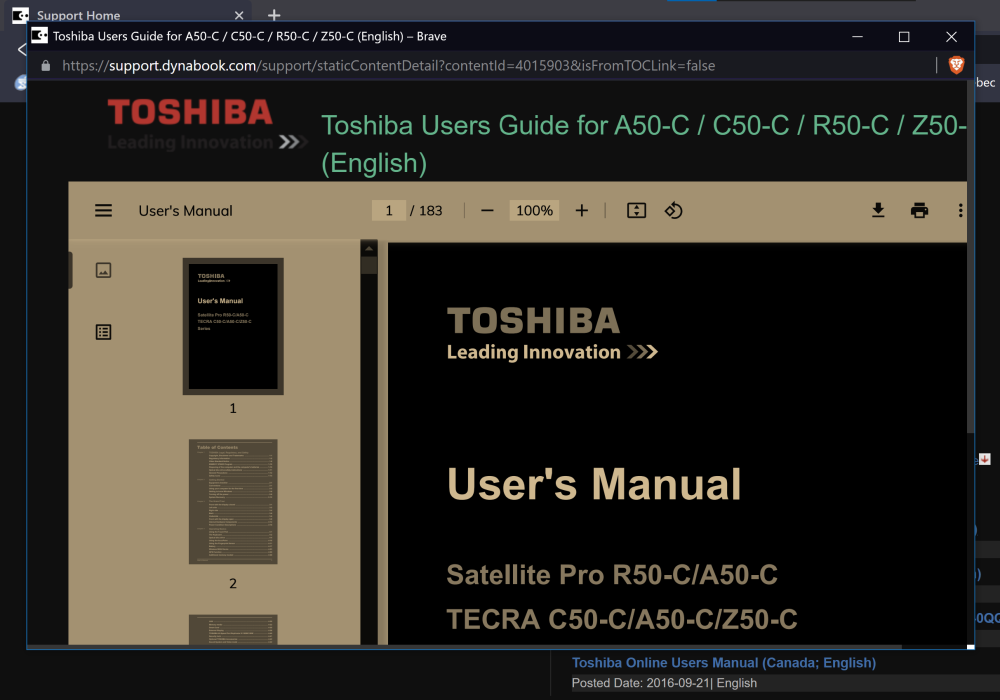1000x700 pixels.
Task: Select page 1 thumbnail
Action: click(x=233, y=326)
